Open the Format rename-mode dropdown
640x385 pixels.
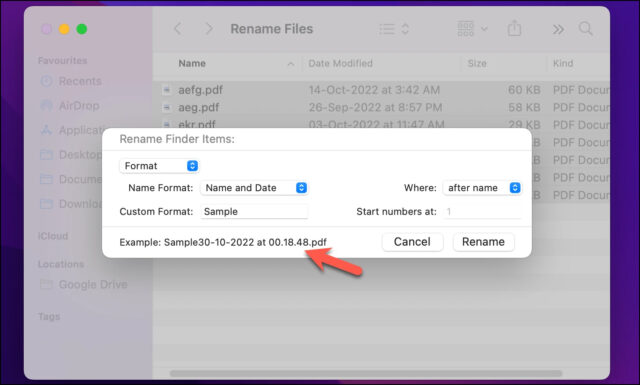tap(159, 166)
